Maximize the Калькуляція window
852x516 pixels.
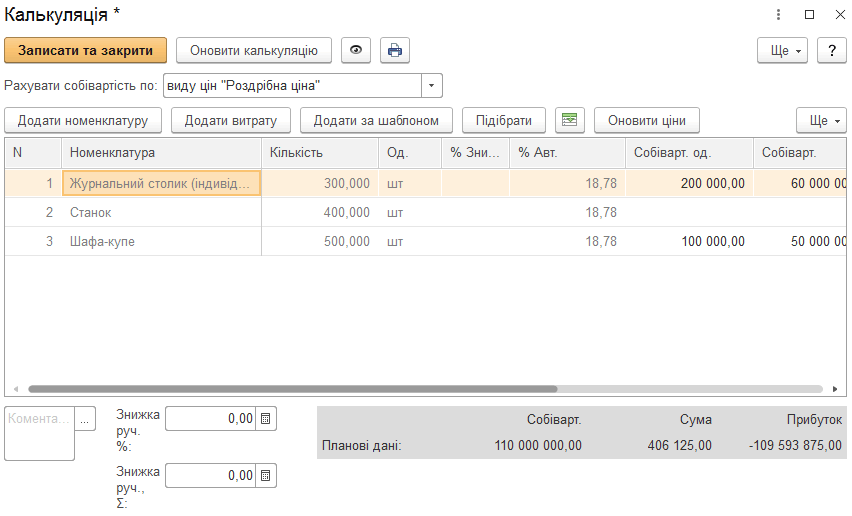tap(810, 15)
